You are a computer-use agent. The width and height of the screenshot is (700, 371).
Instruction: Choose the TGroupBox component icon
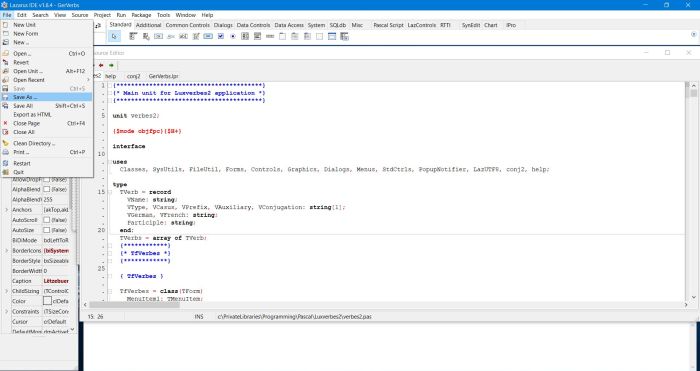coord(282,37)
